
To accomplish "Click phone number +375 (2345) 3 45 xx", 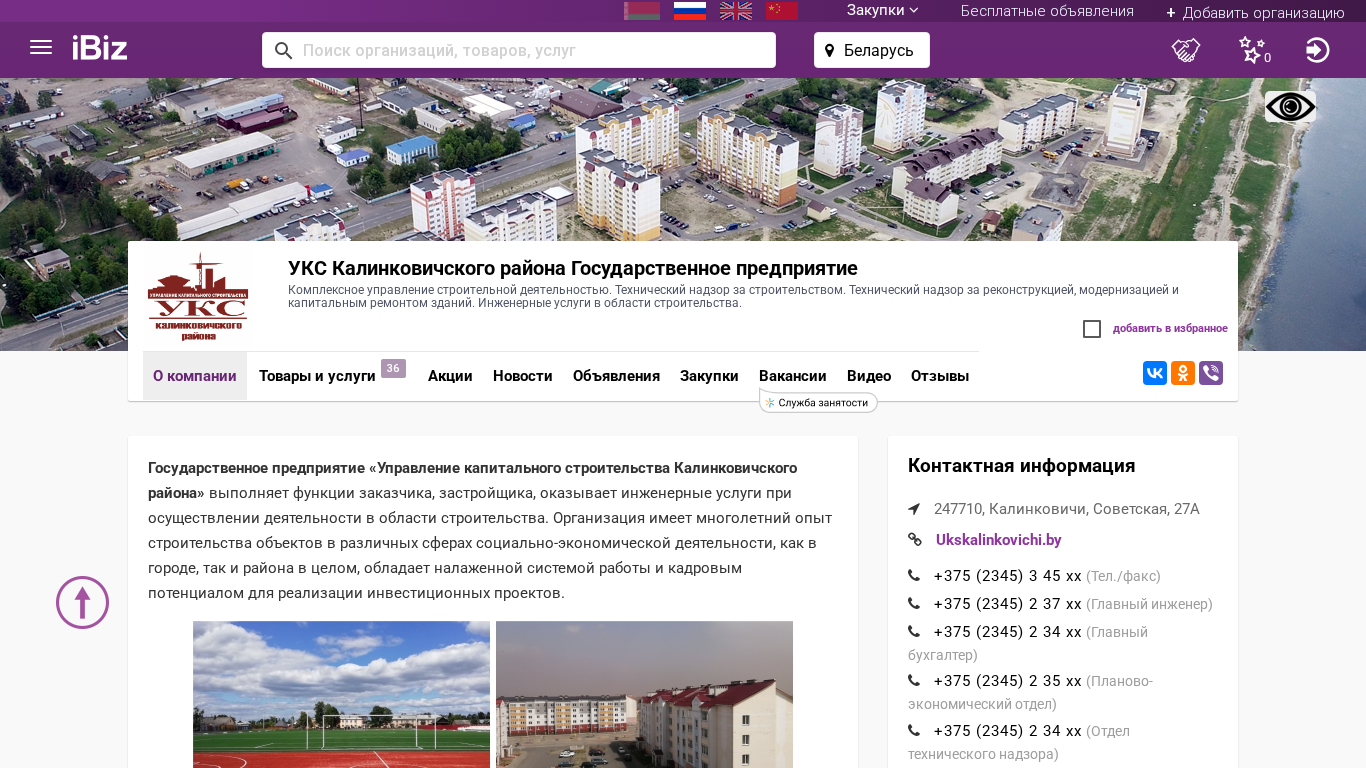I will [x=1008, y=576].
